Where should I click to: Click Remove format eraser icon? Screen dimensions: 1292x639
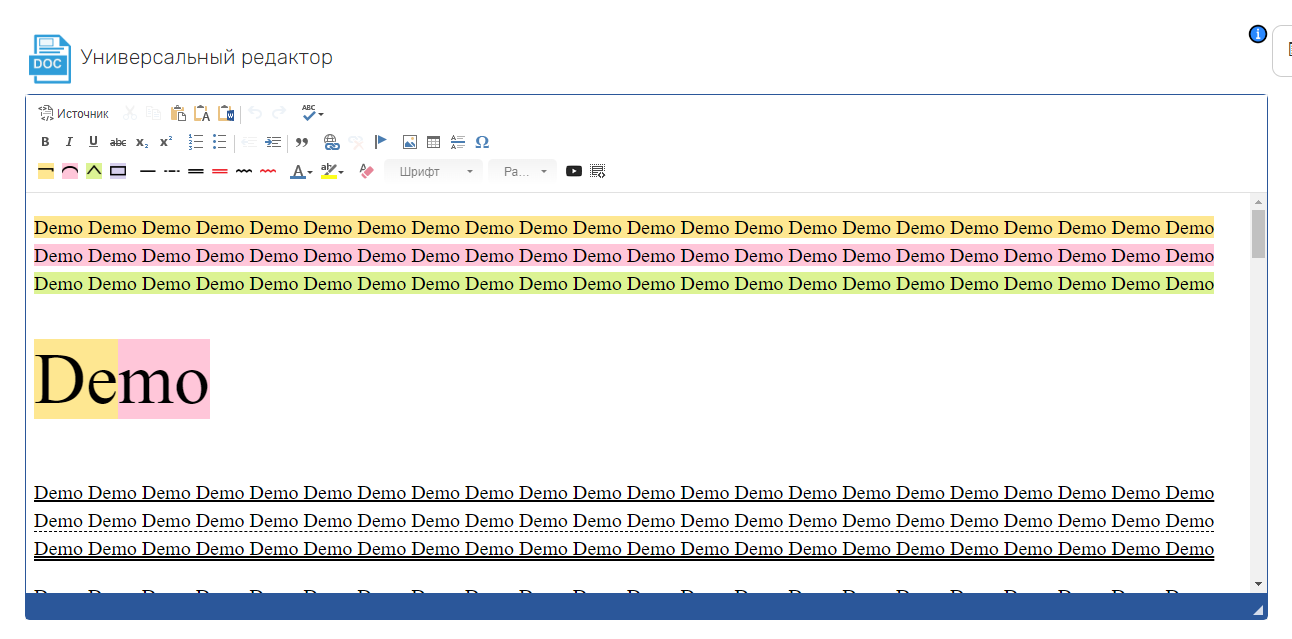coord(366,171)
